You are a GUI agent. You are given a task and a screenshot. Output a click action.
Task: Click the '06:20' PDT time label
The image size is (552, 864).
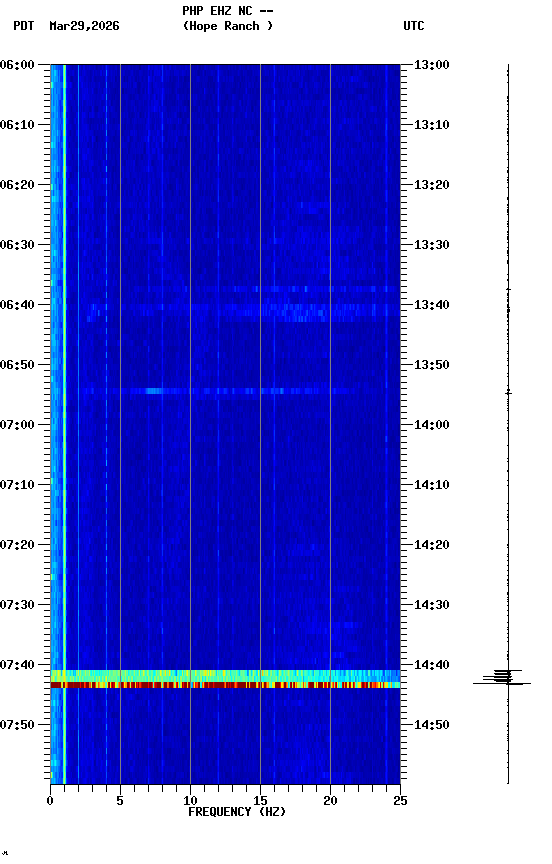(17, 185)
